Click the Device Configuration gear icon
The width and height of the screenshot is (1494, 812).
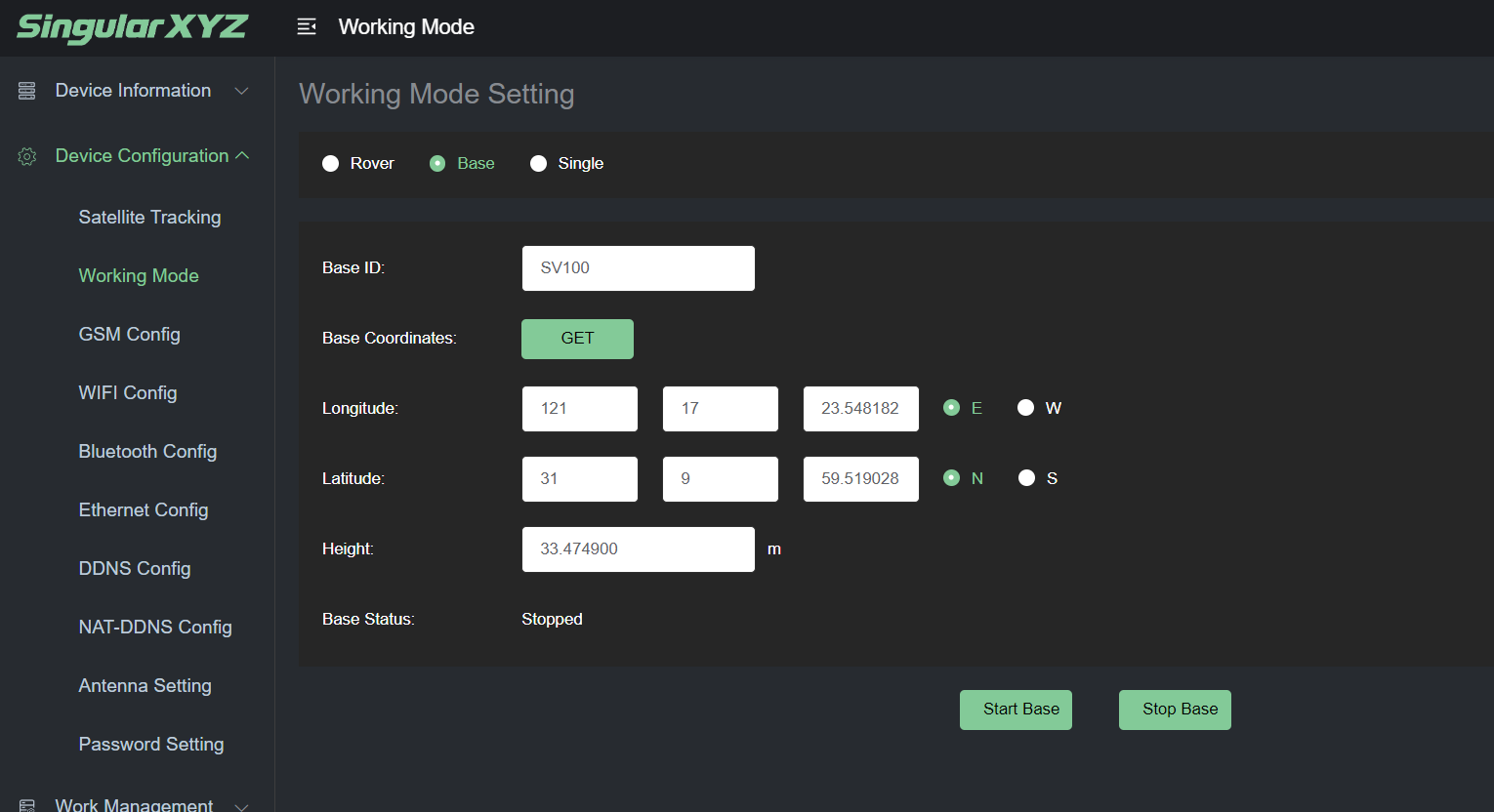click(x=27, y=156)
